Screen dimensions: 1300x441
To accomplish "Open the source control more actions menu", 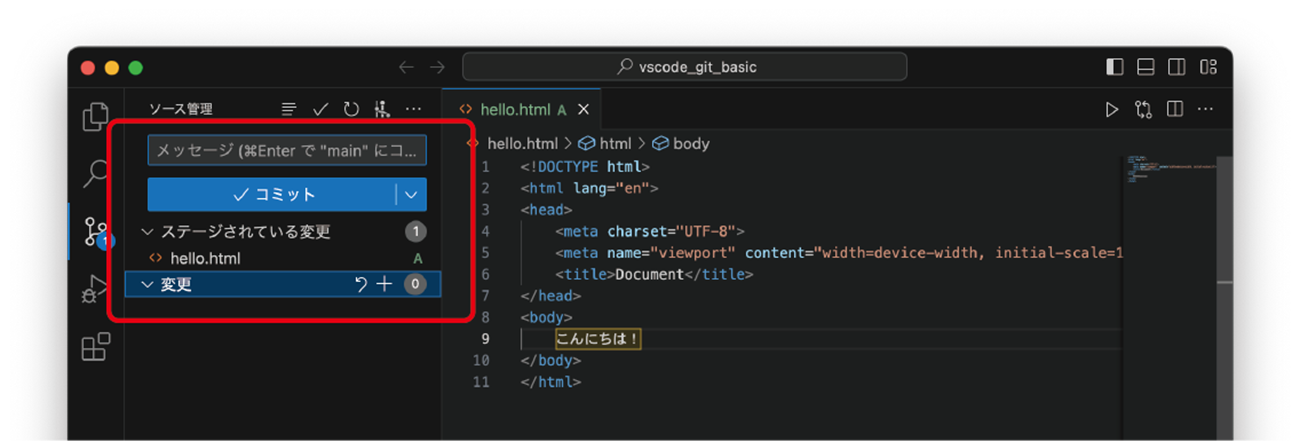I will [413, 109].
